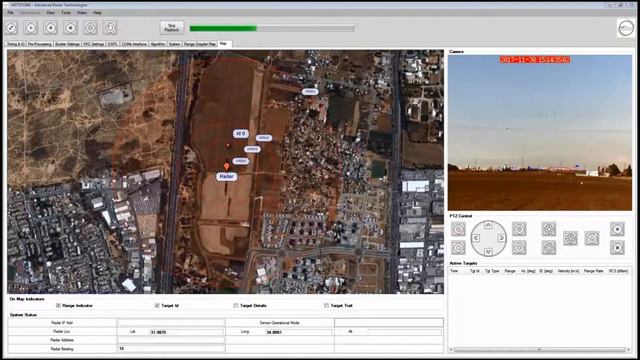Open the Help menu
640x360 pixels.
pos(97,13)
